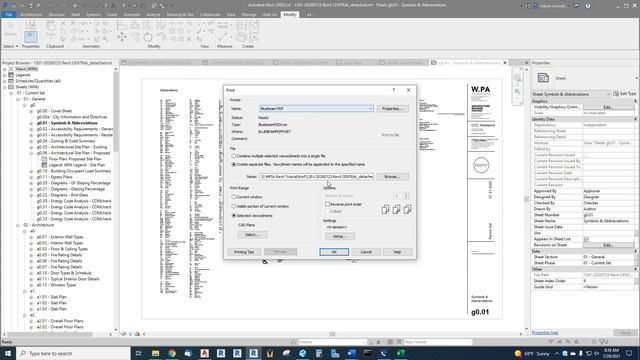
Task: Click the Print dialog question mark help icon
Action: coord(393,90)
